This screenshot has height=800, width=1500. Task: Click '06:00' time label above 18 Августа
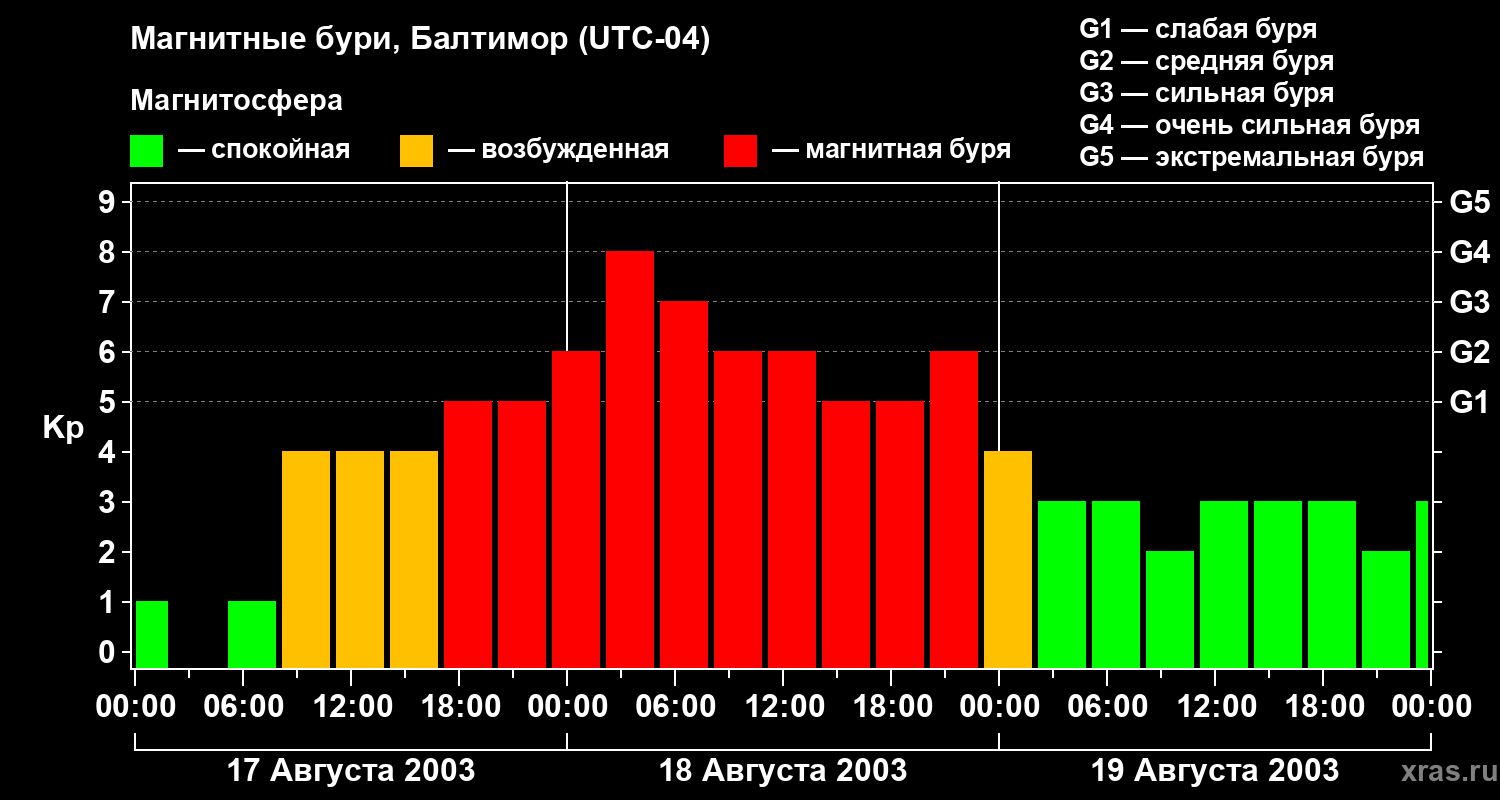pyautogui.click(x=675, y=707)
